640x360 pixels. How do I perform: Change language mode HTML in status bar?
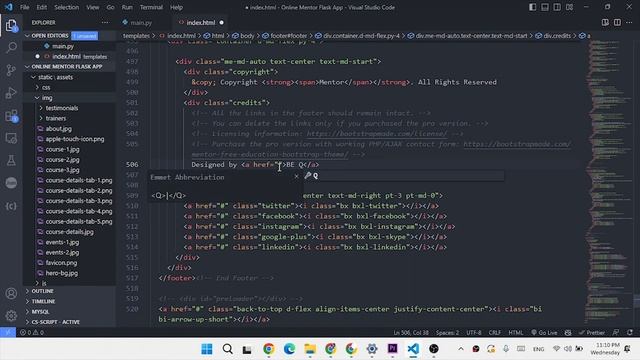[x=516, y=332]
